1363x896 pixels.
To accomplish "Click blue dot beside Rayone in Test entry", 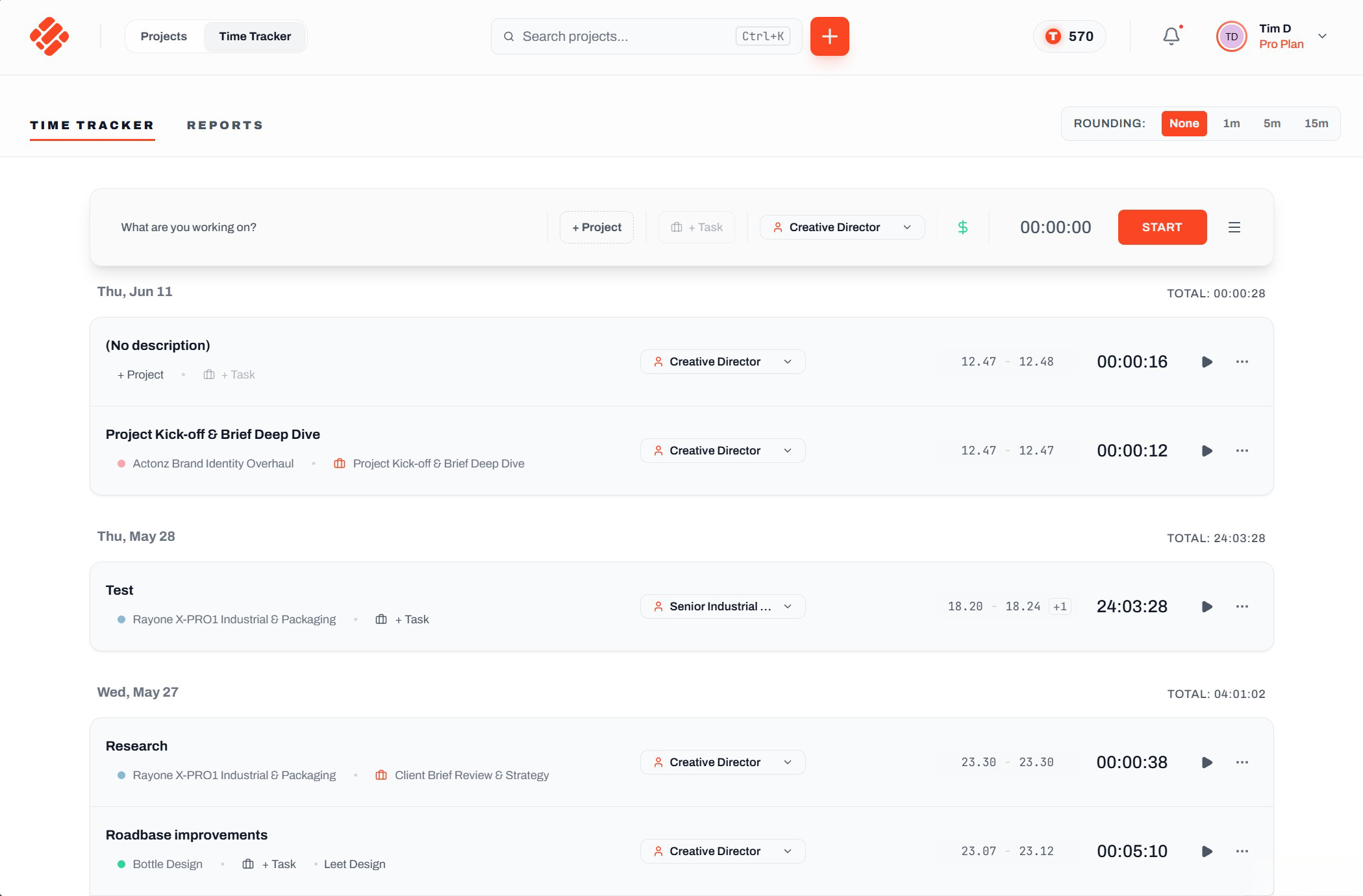I will [121, 619].
